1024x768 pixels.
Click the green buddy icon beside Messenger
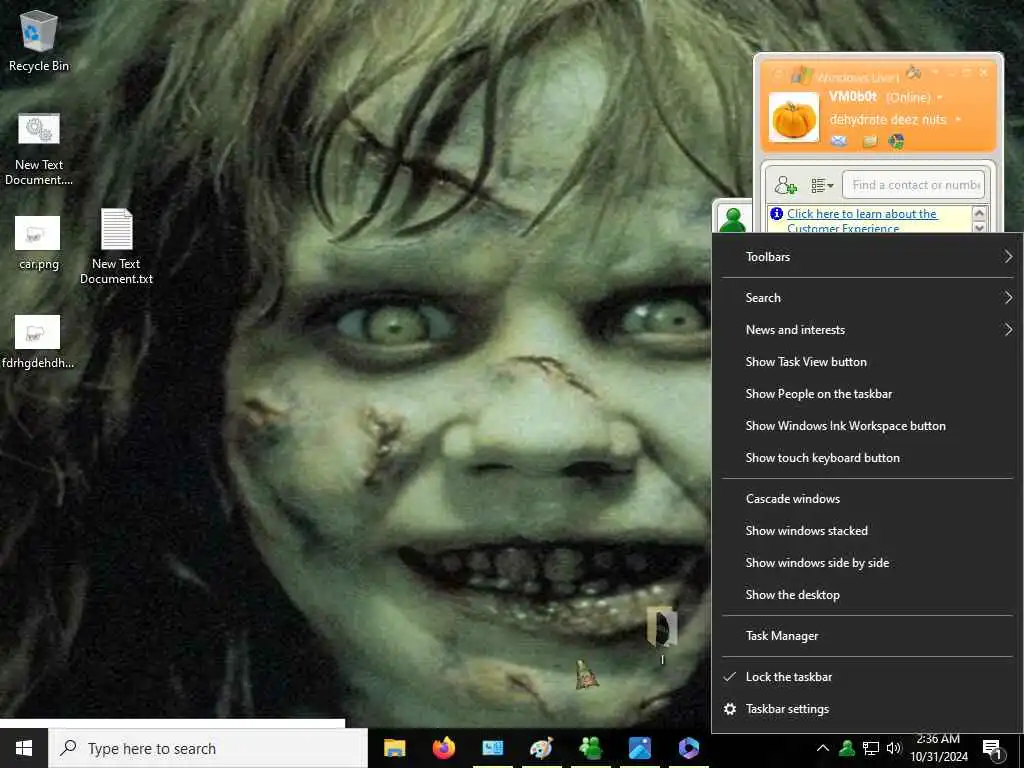[x=732, y=220]
